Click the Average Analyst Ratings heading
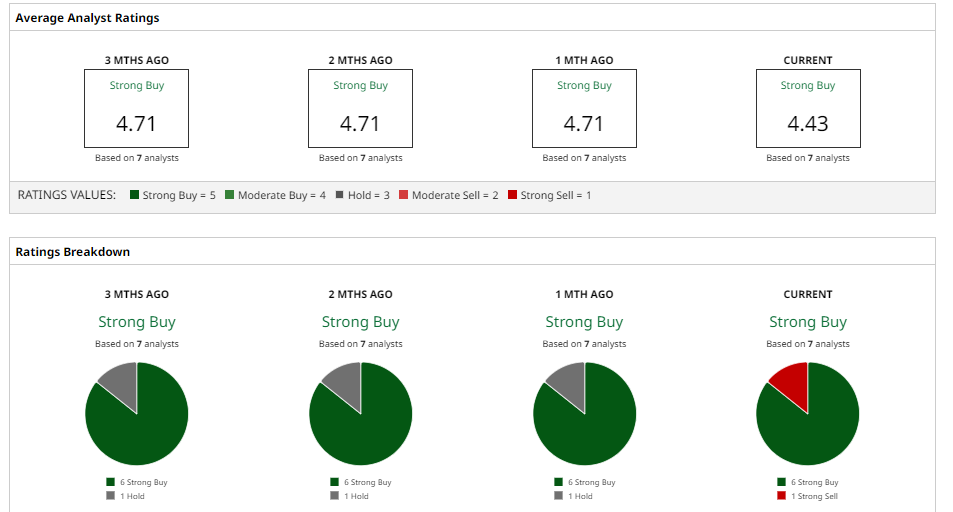 coord(87,18)
